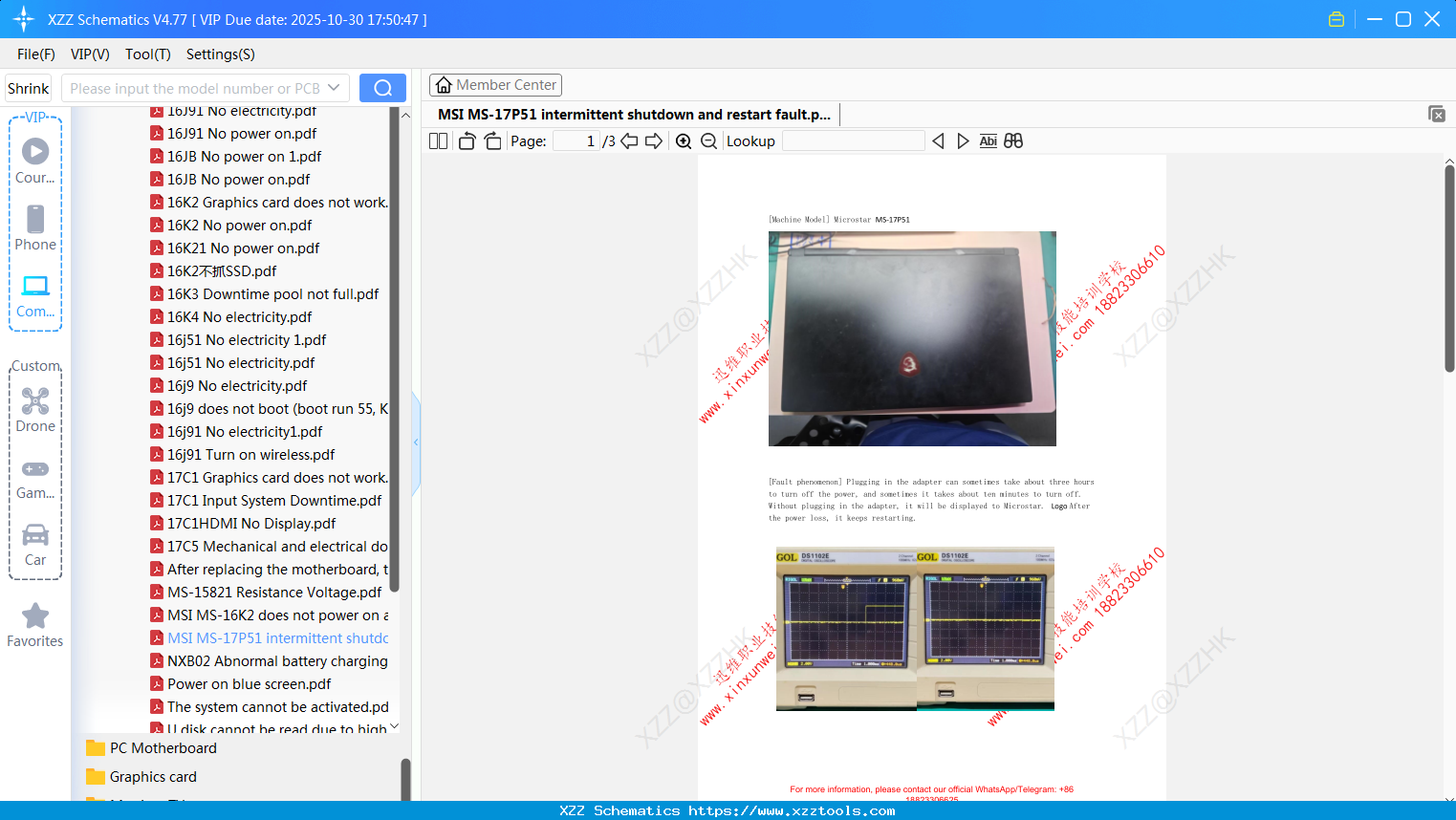Click the PC Motherboard folder icon
Image resolution: width=1456 pixels, height=820 pixels.
(96, 747)
